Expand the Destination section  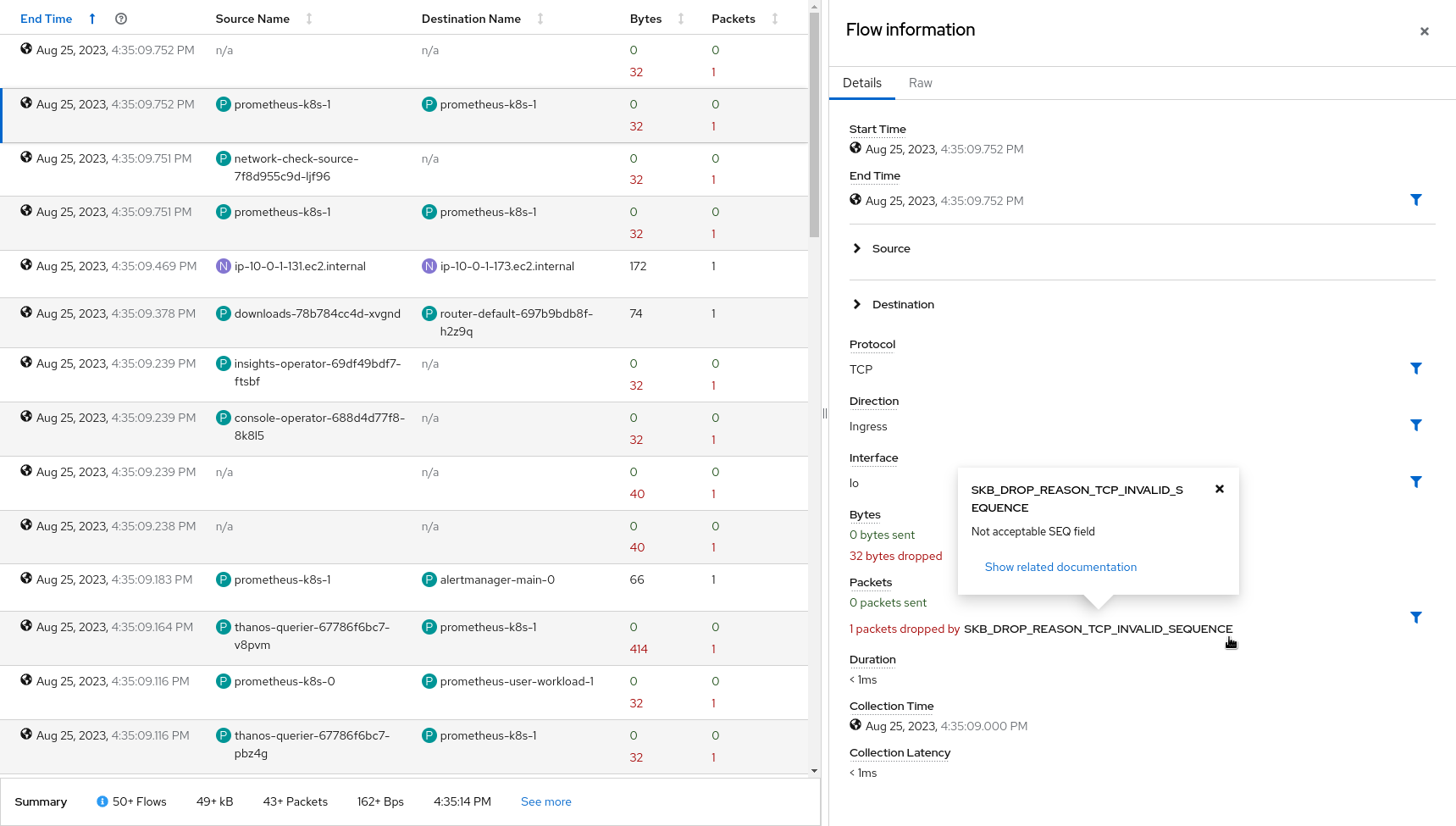(x=857, y=304)
